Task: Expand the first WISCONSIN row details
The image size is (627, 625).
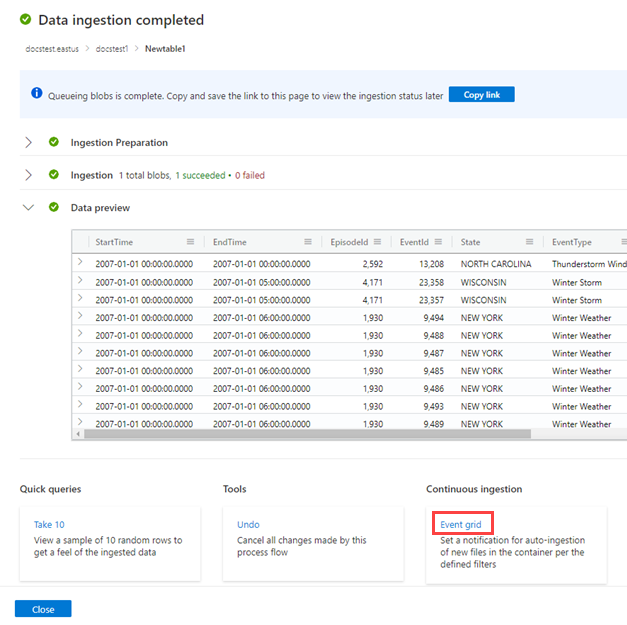Action: 79,281
